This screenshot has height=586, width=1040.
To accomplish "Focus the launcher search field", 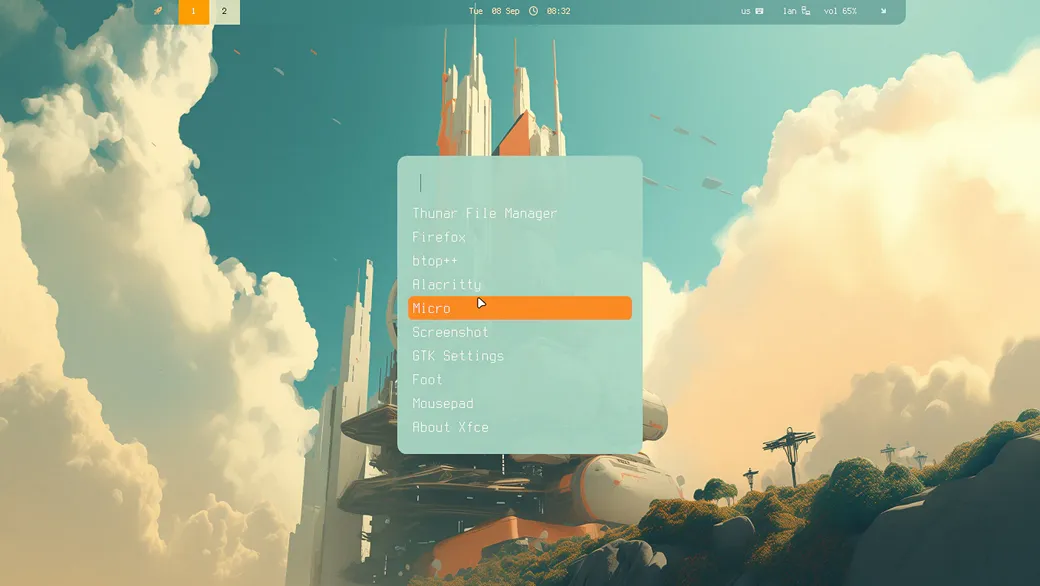I will (520, 183).
